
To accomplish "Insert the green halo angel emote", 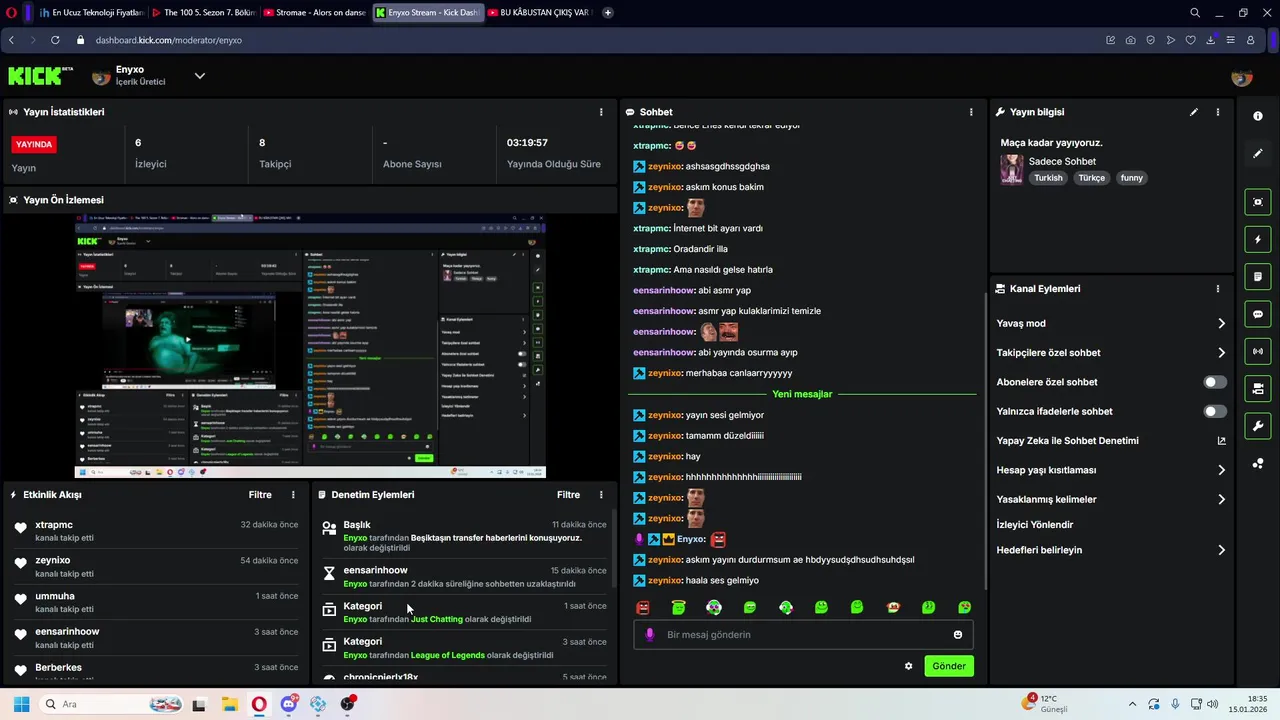I will click(x=678, y=607).
